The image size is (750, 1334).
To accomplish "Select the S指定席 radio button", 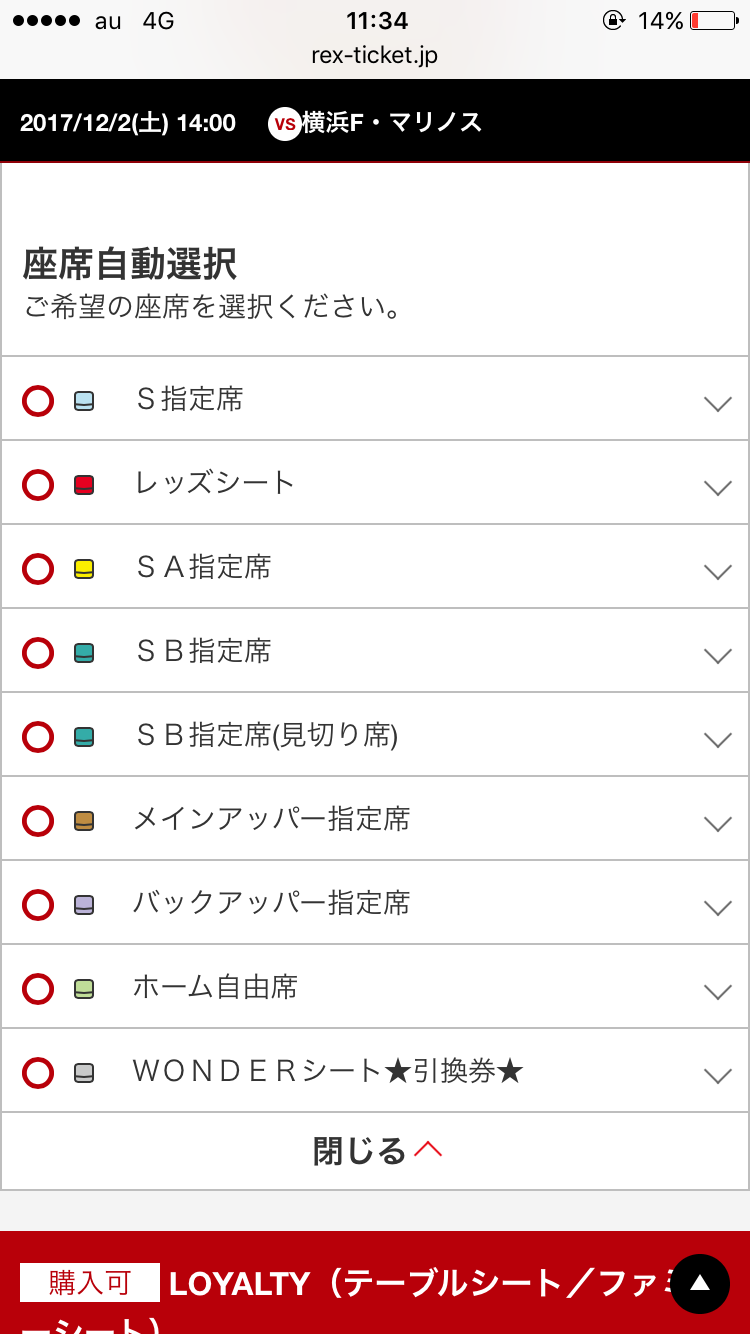I will pos(38,402).
